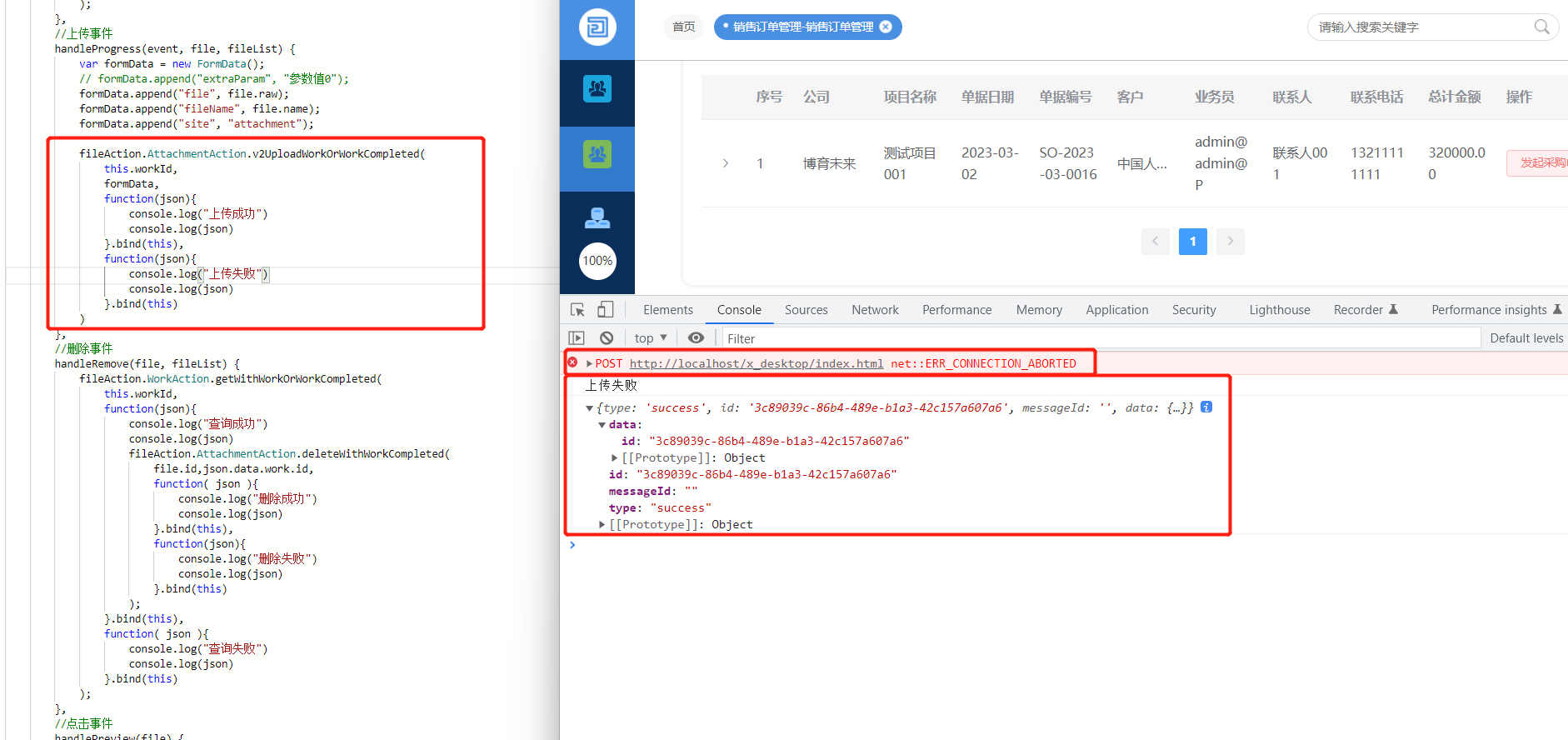Open the Performance DevTools tab
Viewport: 1568px width, 740px height.
[957, 310]
